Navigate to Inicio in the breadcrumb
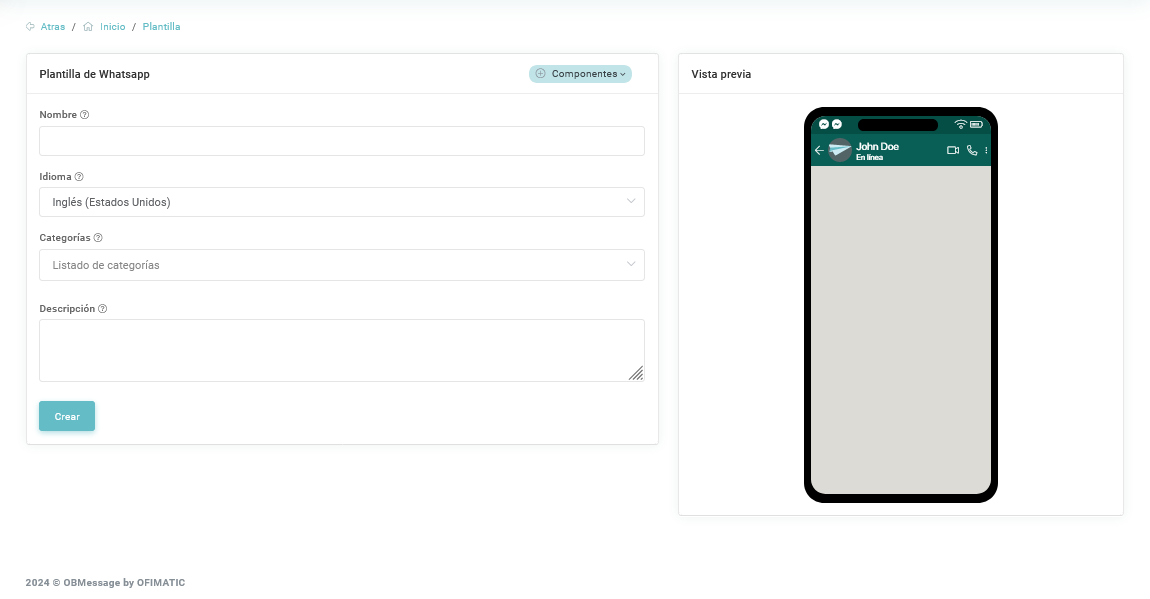Viewport: 1150px width, 599px height. pyautogui.click(x=112, y=27)
